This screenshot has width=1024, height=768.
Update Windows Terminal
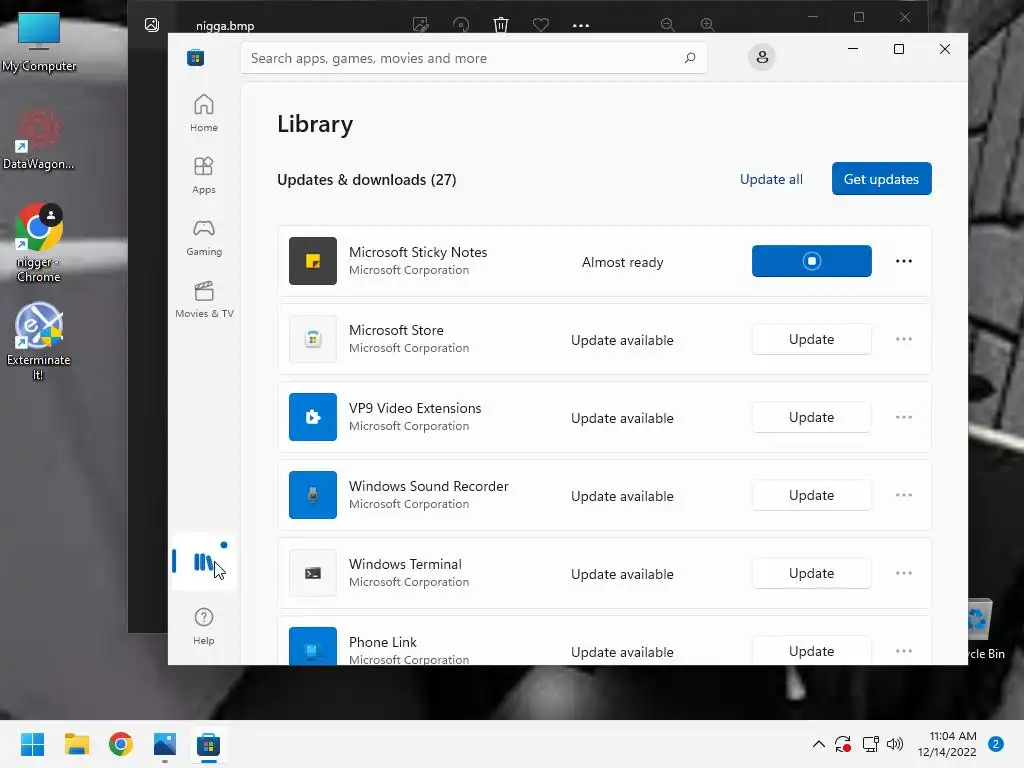point(812,573)
